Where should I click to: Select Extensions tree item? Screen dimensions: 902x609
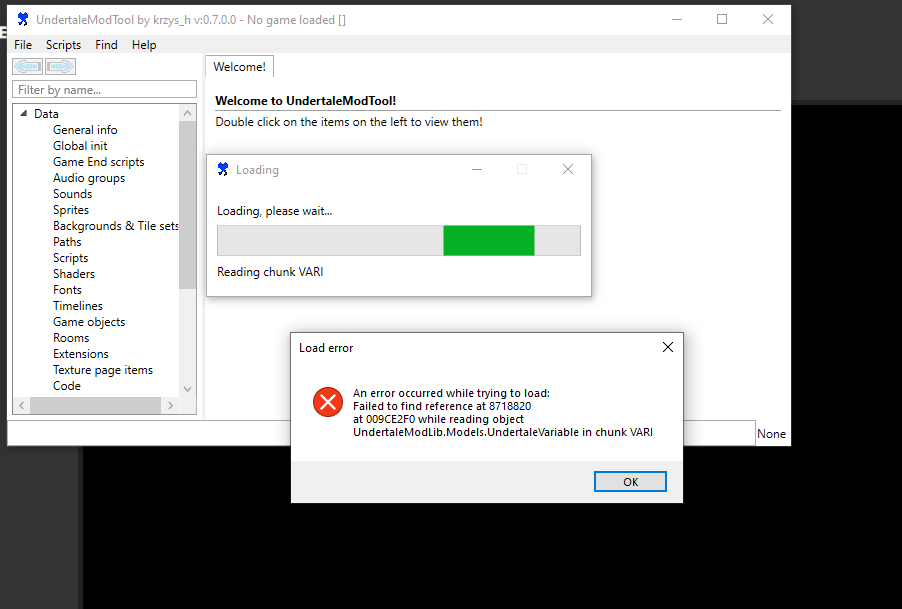(81, 354)
